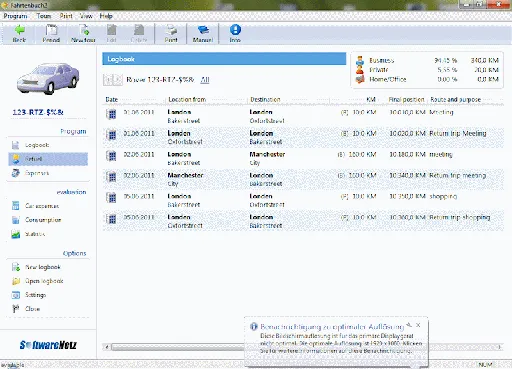The image size is (512, 369).
Task: Open Statistics chart entry
Action: 48,234
